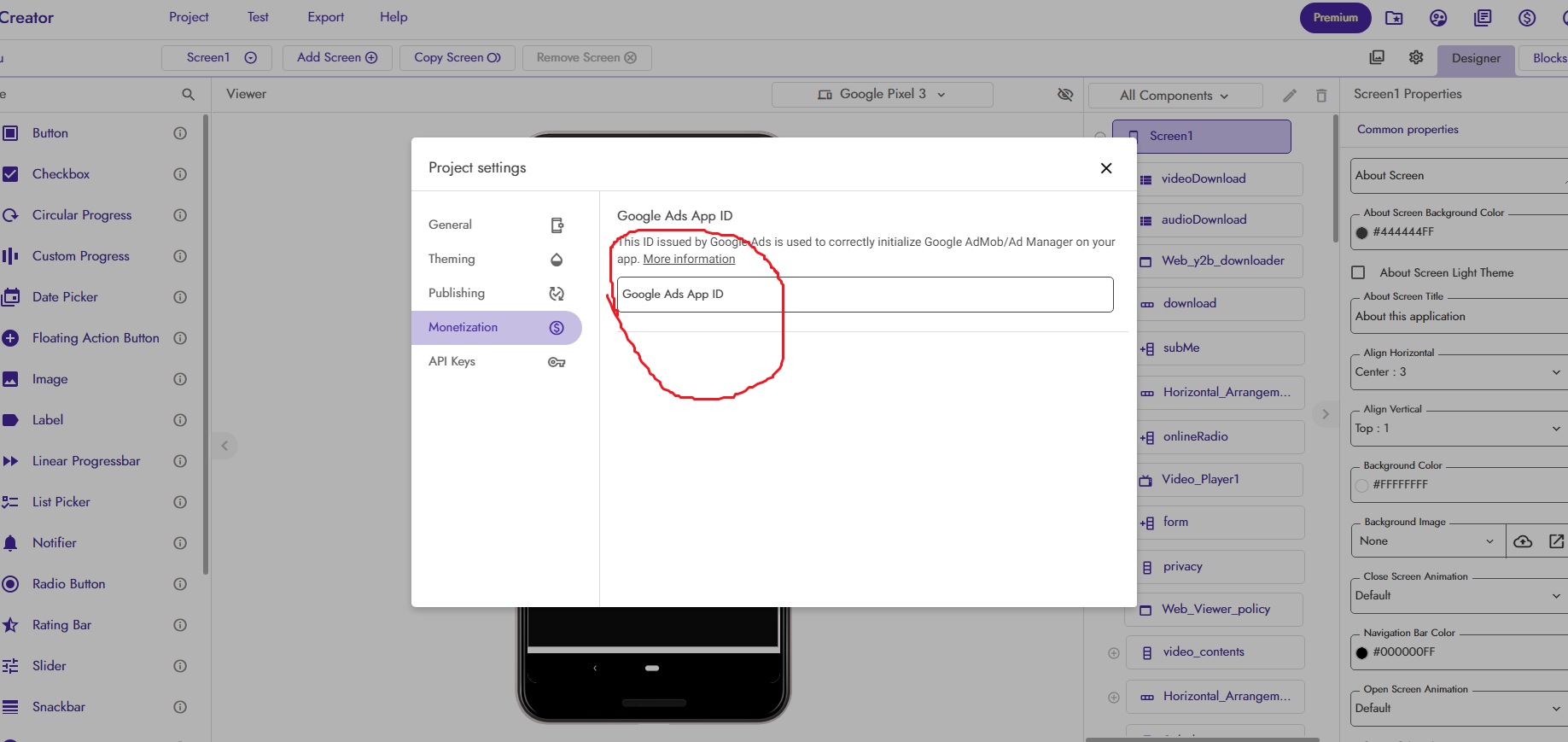Click the trash delete component icon
1568x742 pixels.
tap(1321, 96)
